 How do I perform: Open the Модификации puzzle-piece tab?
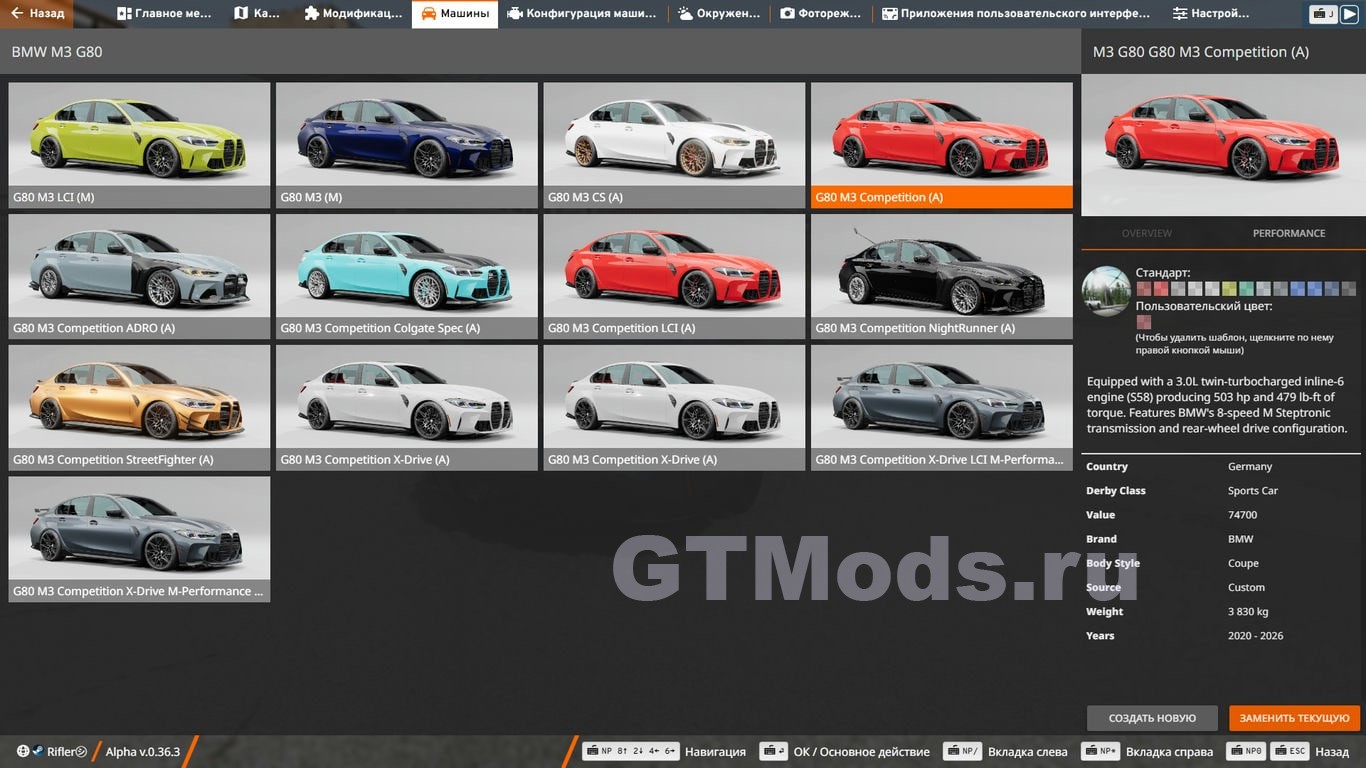click(x=353, y=14)
